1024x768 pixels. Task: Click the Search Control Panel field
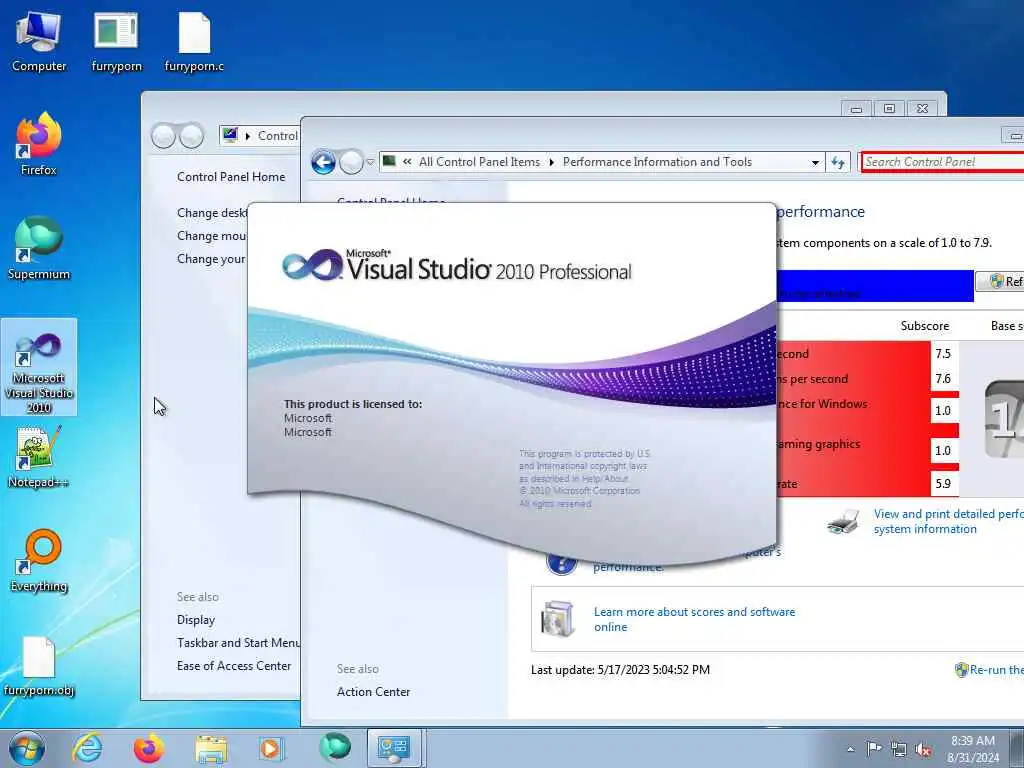tap(942, 162)
